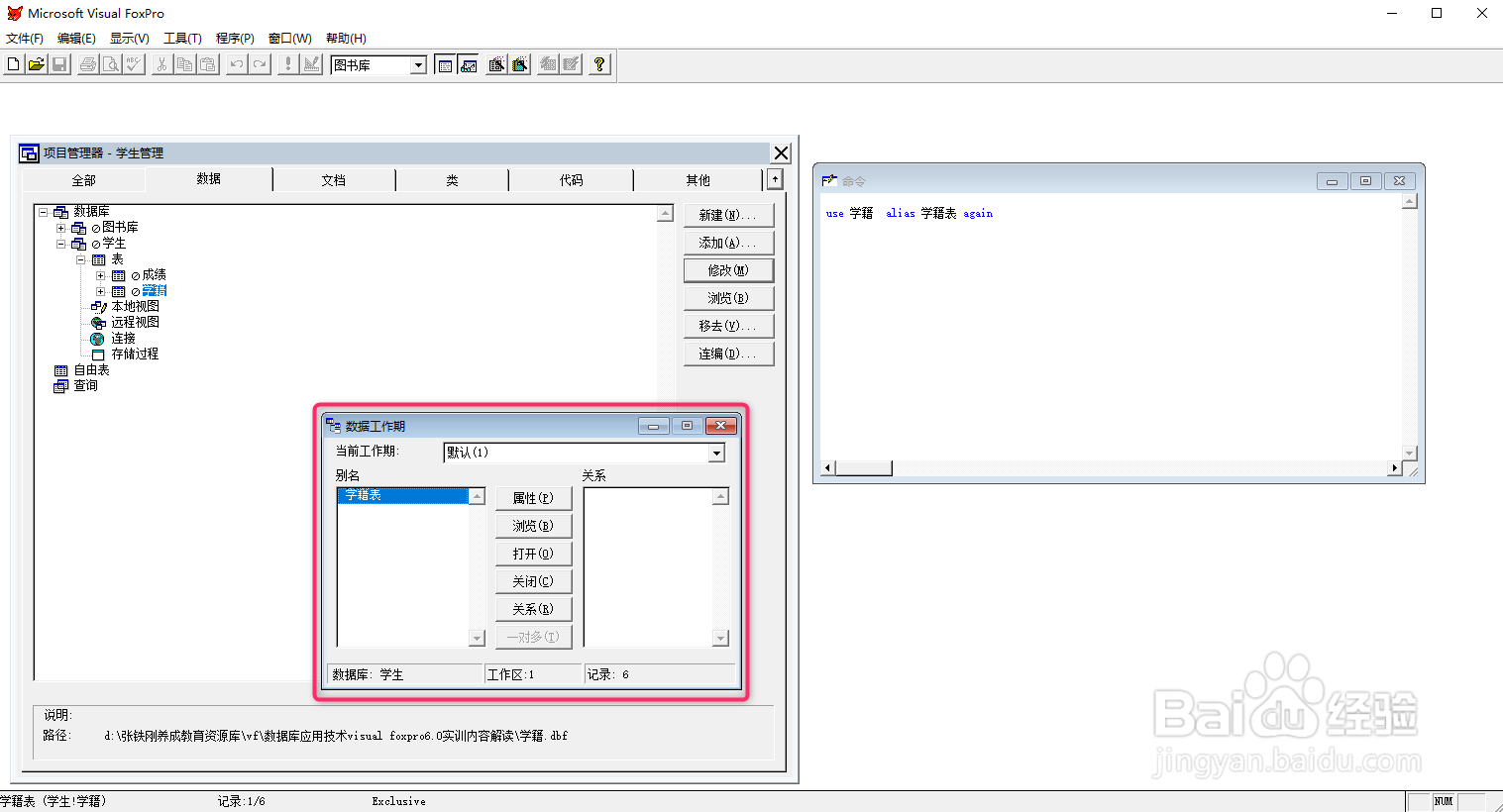The width and height of the screenshot is (1503, 812).
Task: Select 存储过程 in the project tree
Action: point(135,355)
